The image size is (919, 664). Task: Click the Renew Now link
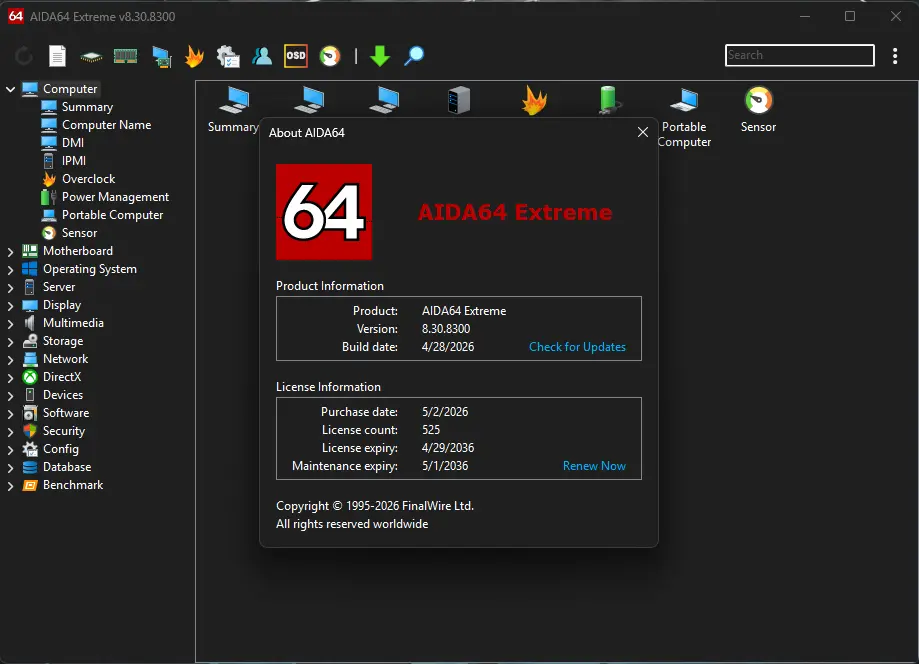(594, 466)
